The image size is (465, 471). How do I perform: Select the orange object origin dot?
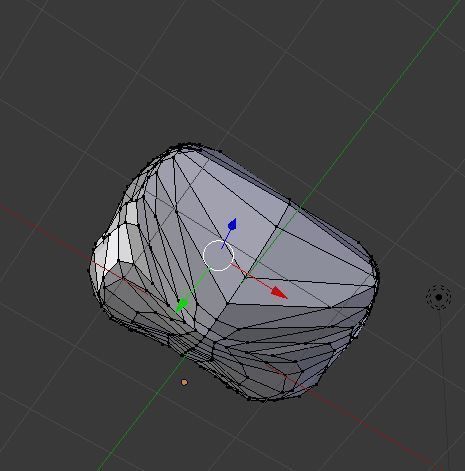point(184,382)
